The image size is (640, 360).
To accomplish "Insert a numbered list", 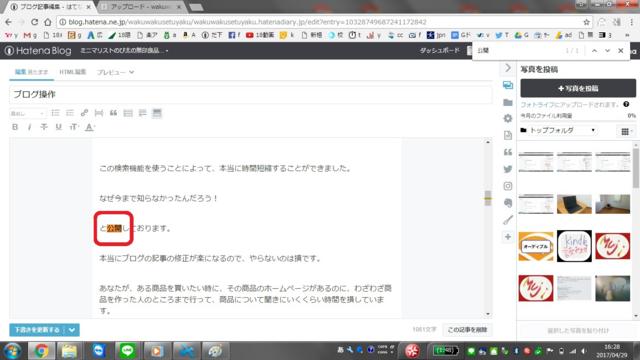I will (x=70, y=113).
